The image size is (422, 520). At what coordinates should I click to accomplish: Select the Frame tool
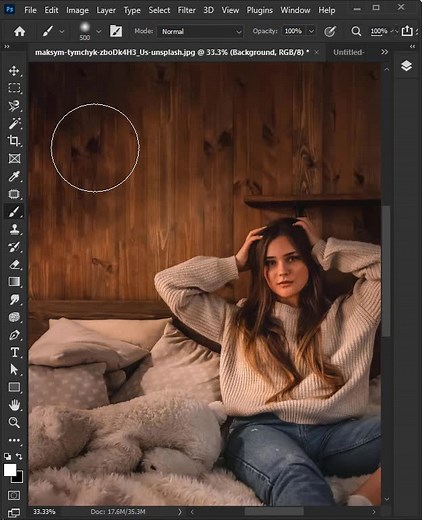click(14, 158)
